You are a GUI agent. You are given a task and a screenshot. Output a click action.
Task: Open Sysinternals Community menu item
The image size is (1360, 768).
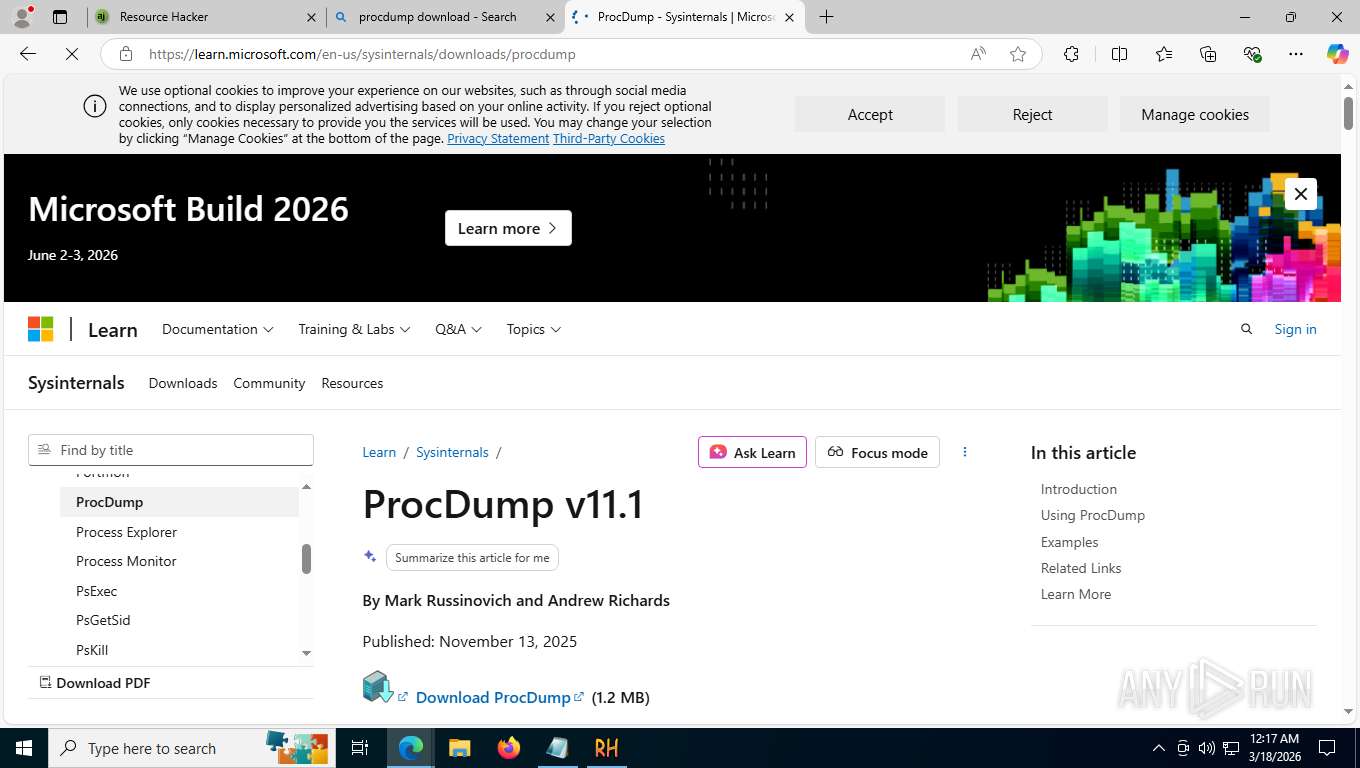pyautogui.click(x=269, y=383)
